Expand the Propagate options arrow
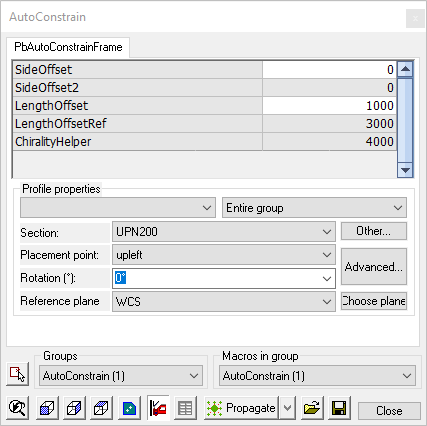The height and width of the screenshot is (426, 427). (287, 408)
